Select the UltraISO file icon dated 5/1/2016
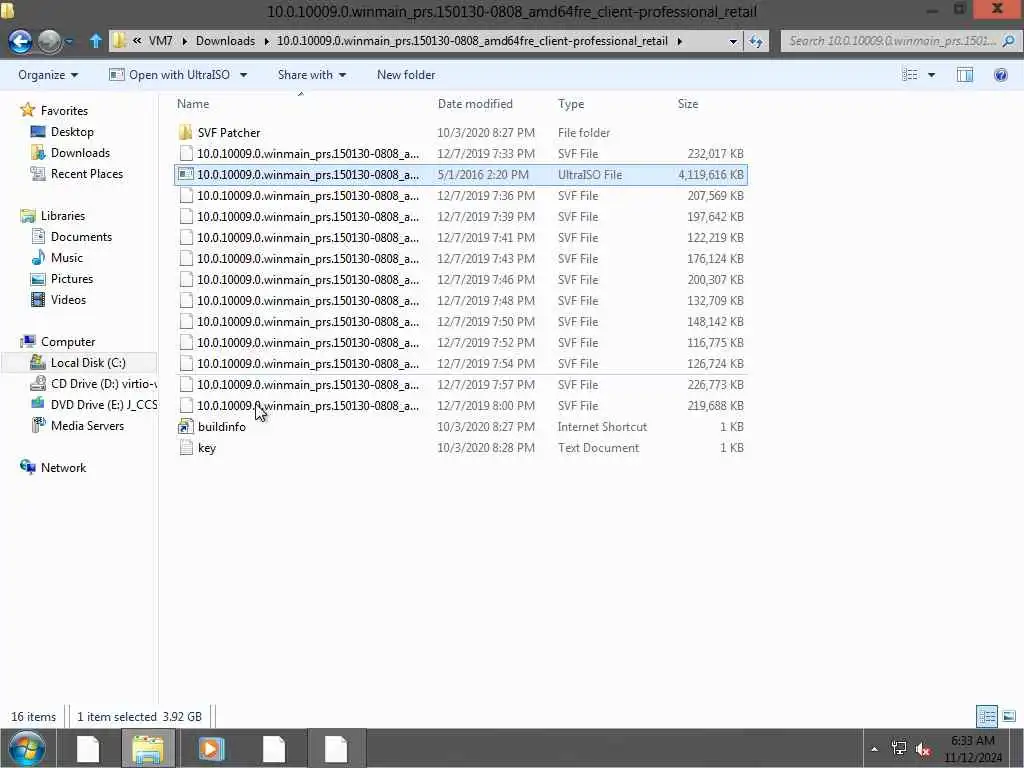The width and height of the screenshot is (1024, 768). [x=185, y=174]
